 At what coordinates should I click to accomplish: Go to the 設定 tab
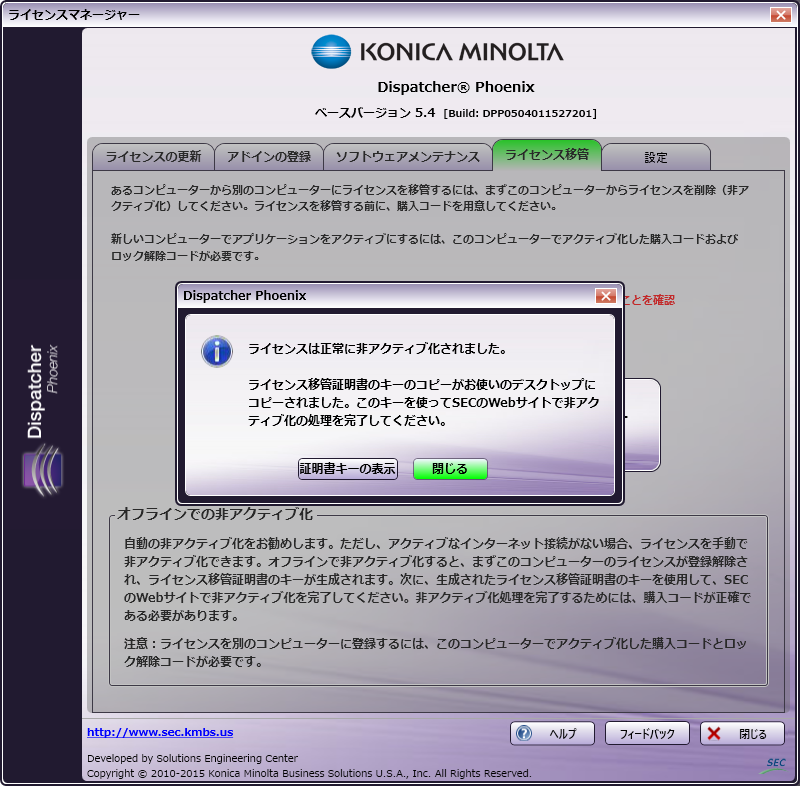coord(656,157)
